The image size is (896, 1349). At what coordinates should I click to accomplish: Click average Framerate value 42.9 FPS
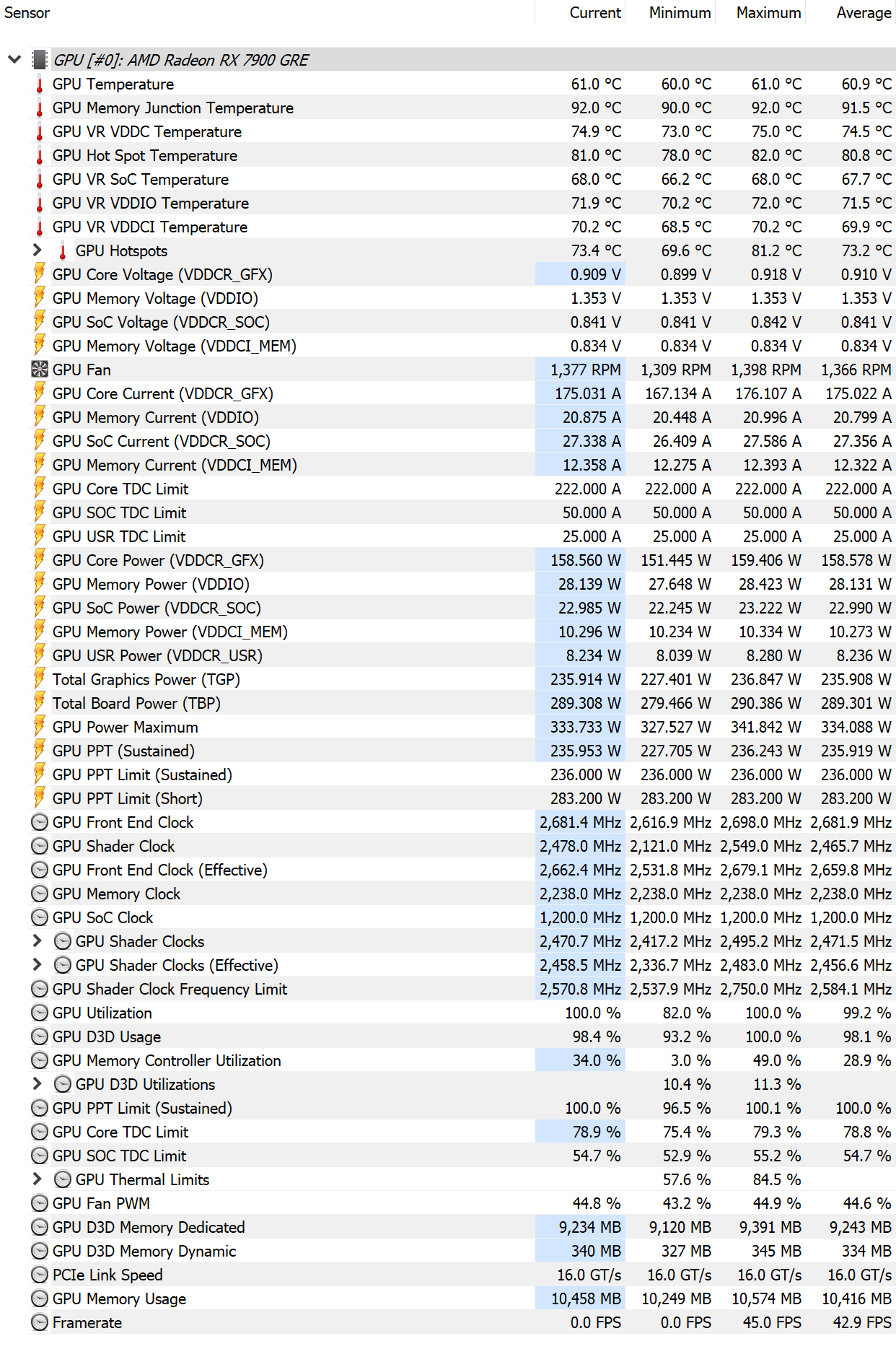[x=862, y=1322]
